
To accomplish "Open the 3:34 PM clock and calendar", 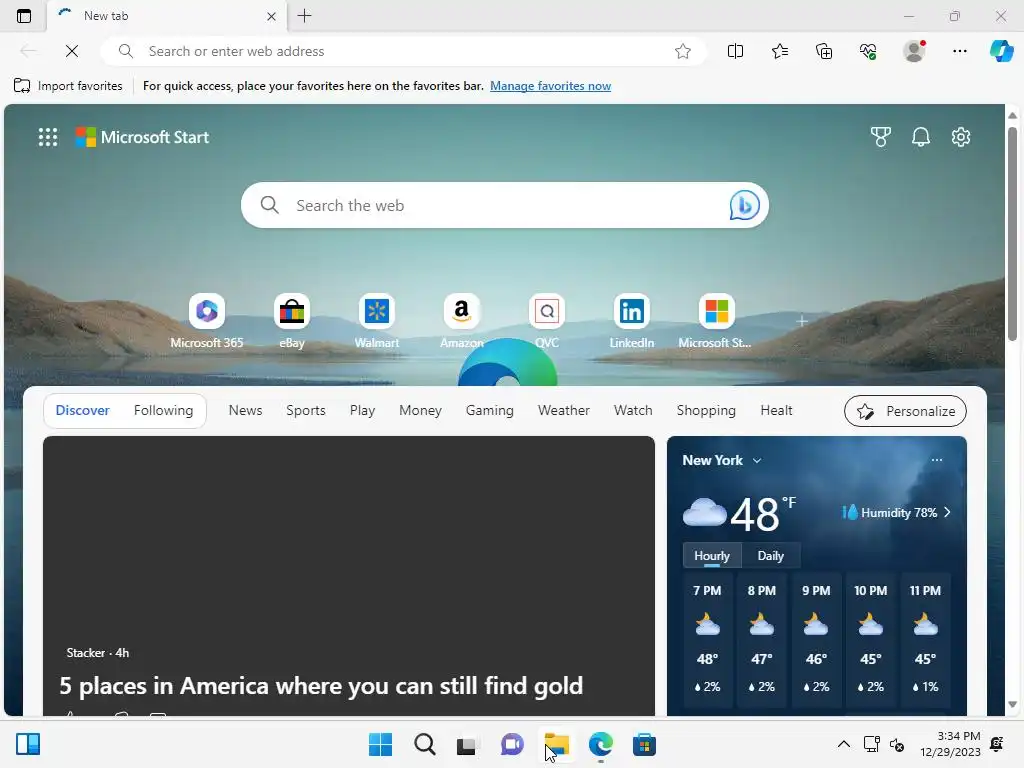I will click(x=950, y=744).
